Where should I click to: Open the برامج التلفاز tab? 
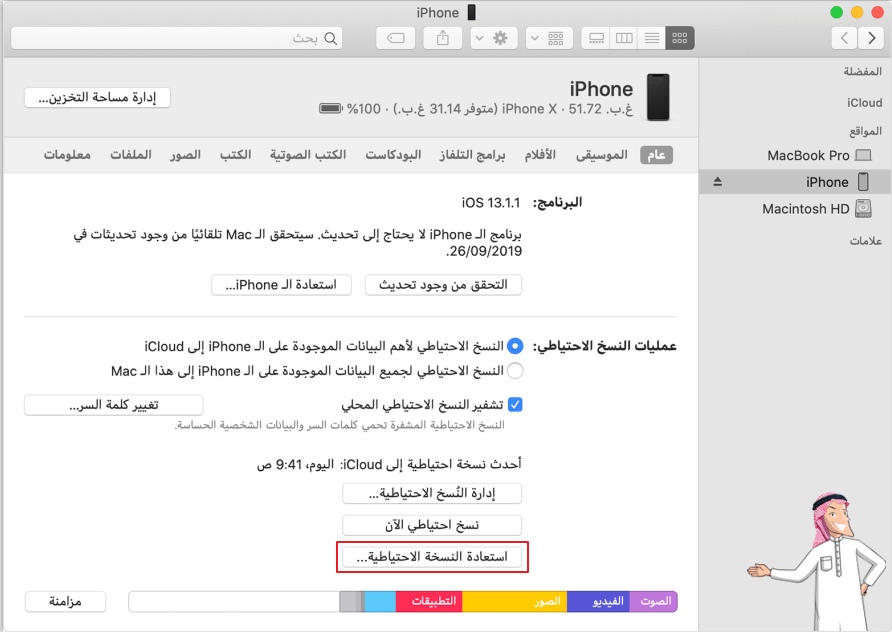pos(472,155)
